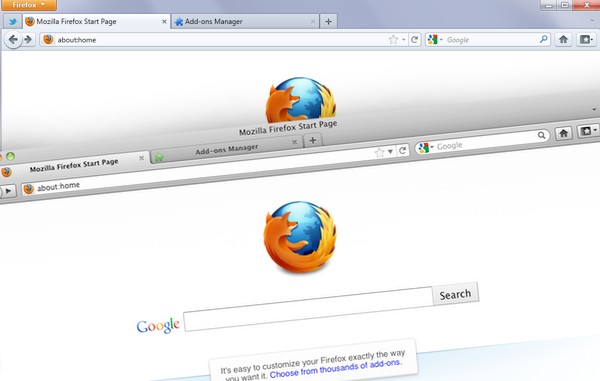
Task: Bookmark page with star in Windows window
Action: (393, 39)
